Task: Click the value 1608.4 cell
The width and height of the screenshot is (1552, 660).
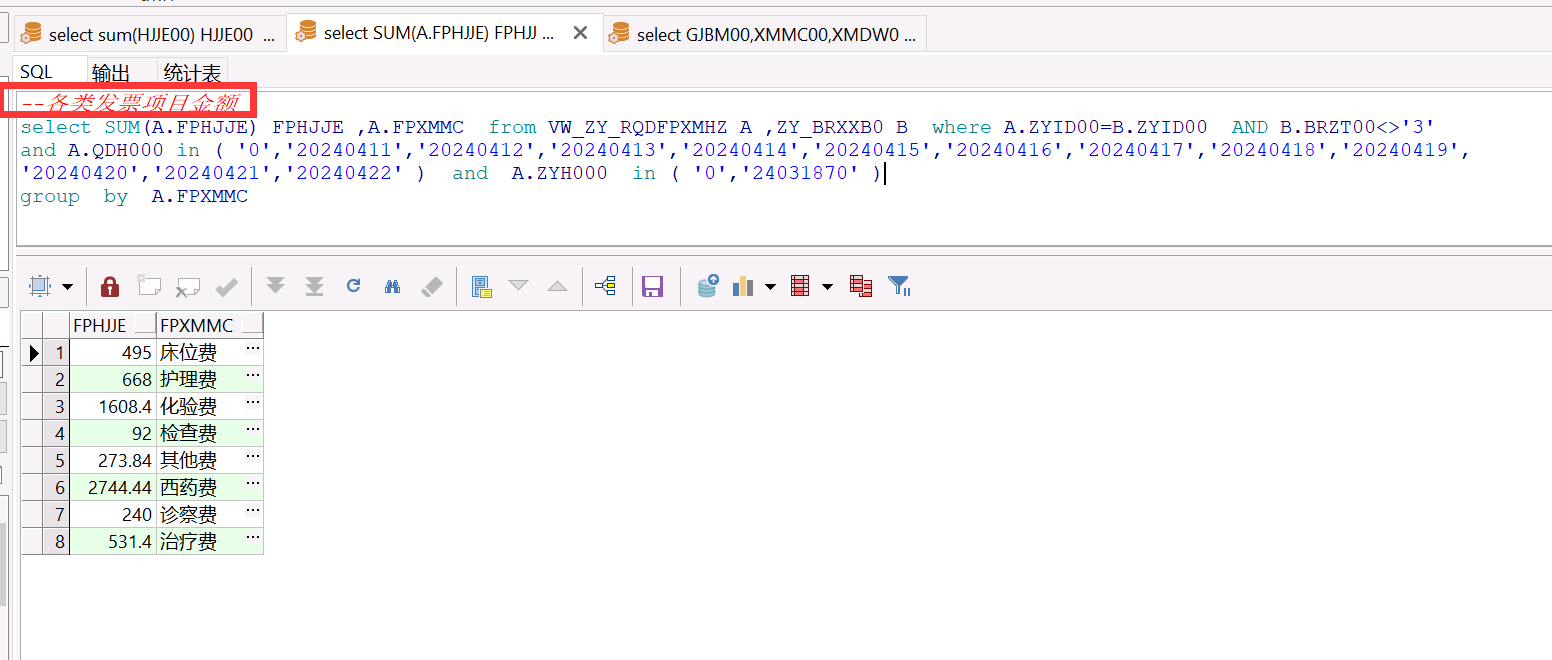Action: 113,406
